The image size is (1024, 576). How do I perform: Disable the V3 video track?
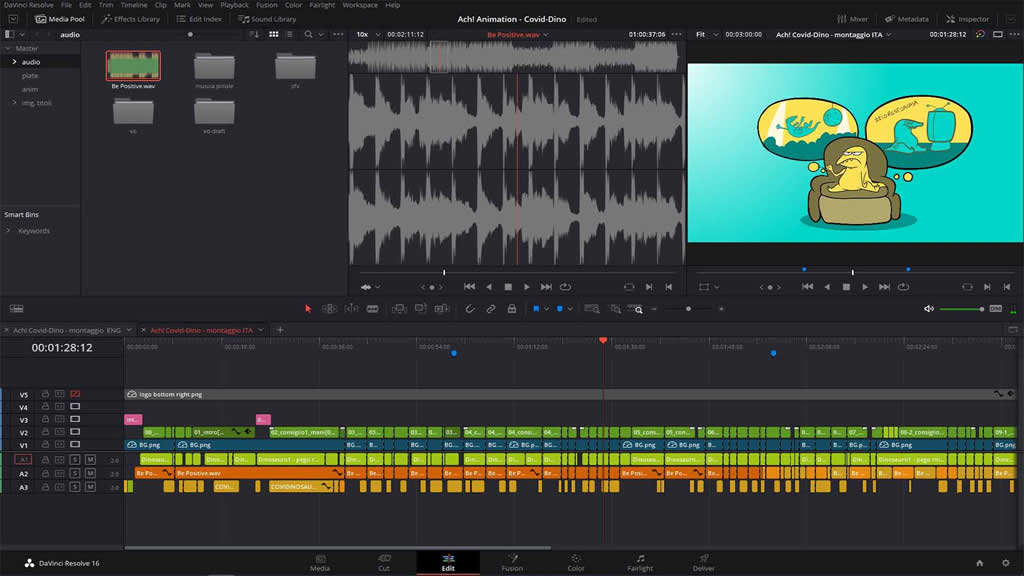click(x=75, y=419)
